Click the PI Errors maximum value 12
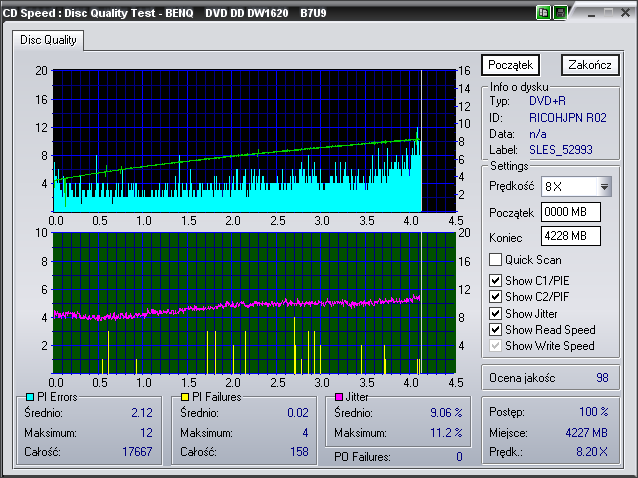 [146, 432]
